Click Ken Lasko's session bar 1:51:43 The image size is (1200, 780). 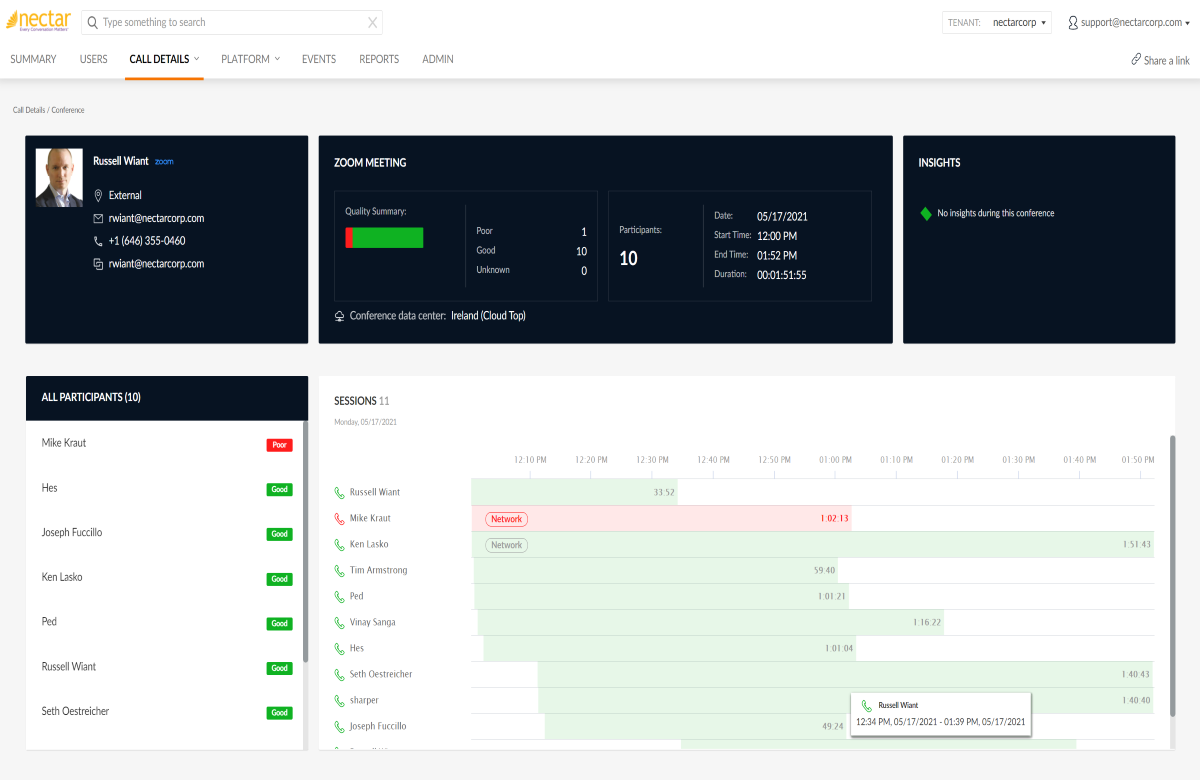point(812,544)
